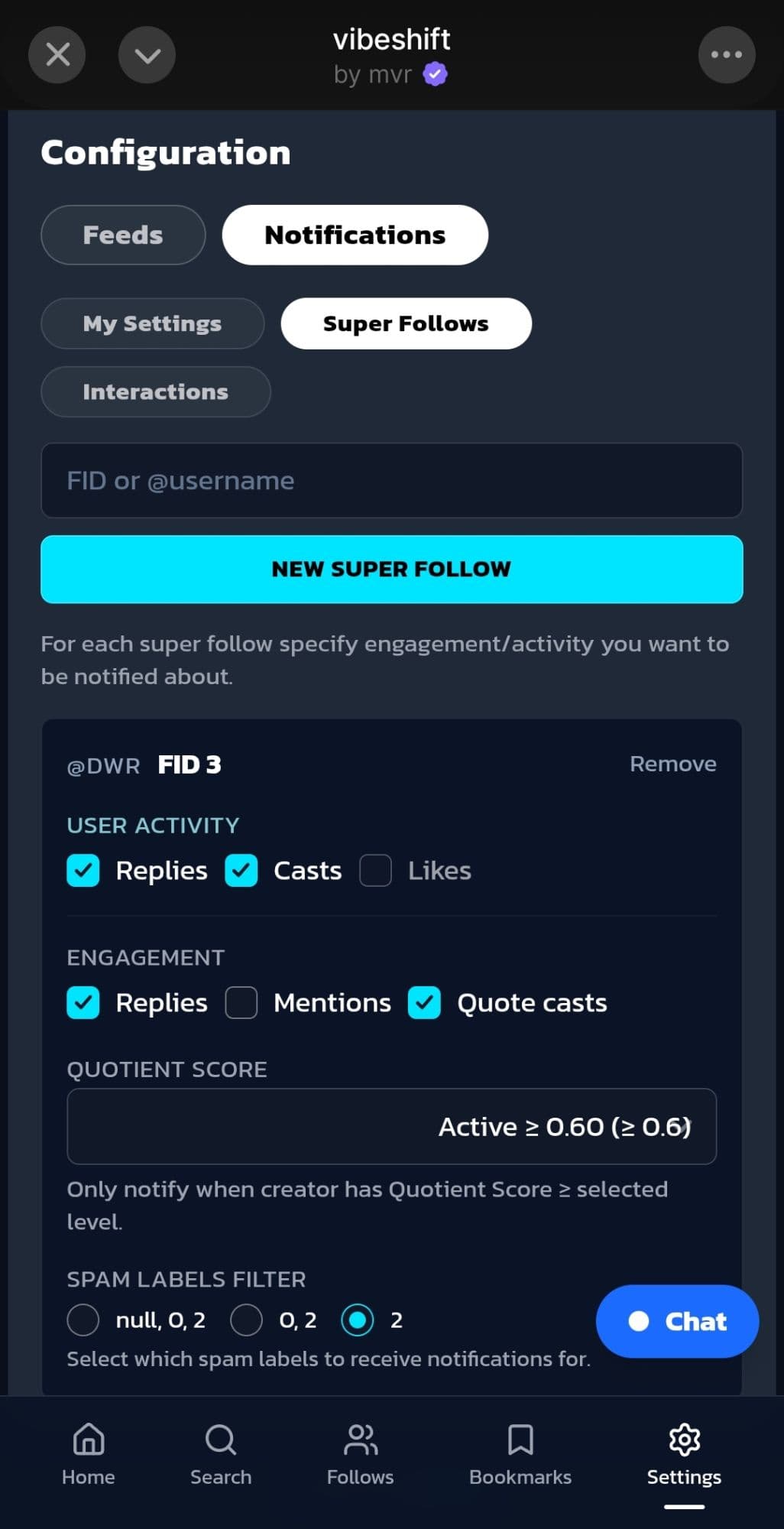
Task: Select the null, 0, 2 spam label option
Action: click(x=83, y=1320)
